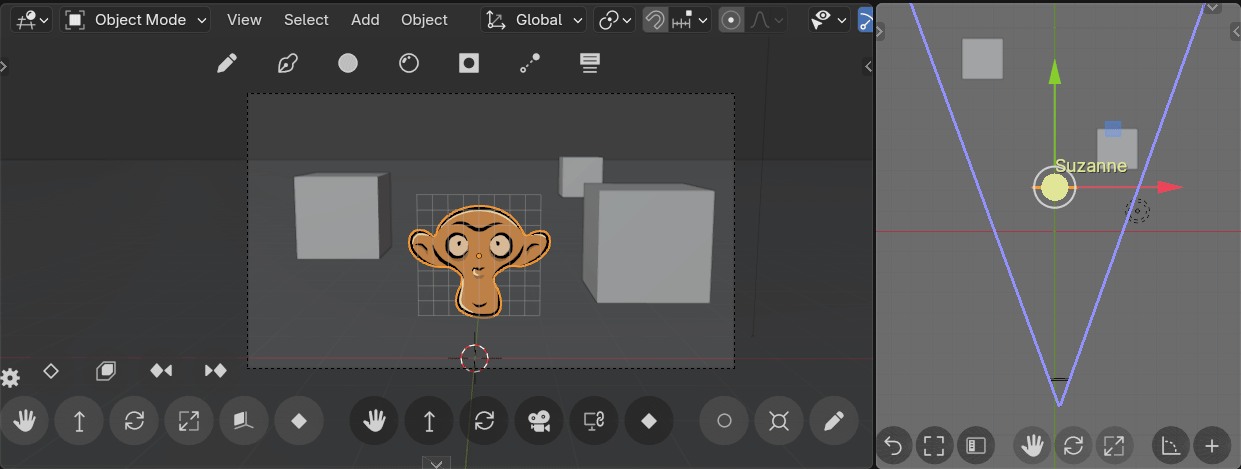Image resolution: width=1241 pixels, height=469 pixels.
Task: Click the solid filled circle icon
Action: [348, 64]
